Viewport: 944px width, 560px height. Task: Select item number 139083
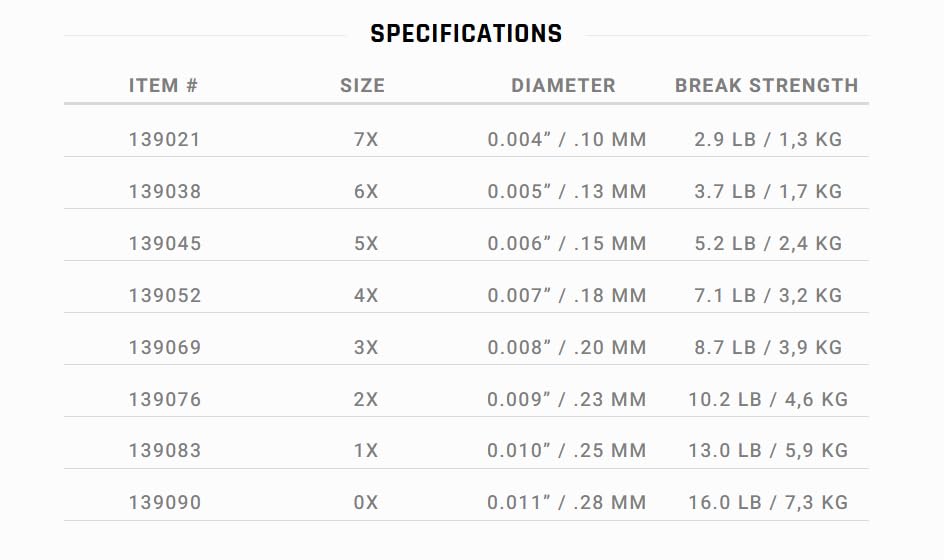[x=165, y=450]
